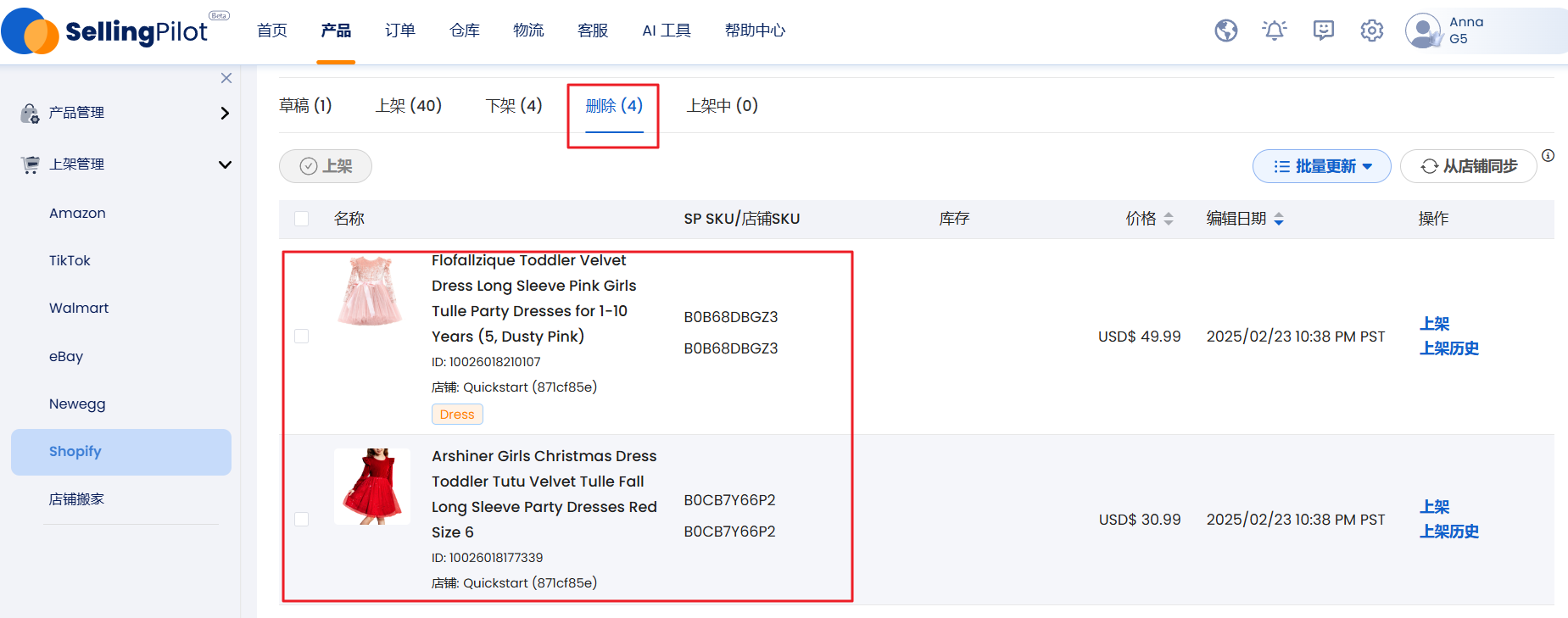1568x618 pixels.
Task: Click 上架历史 link for USD$ 30.99 product
Action: [1449, 532]
